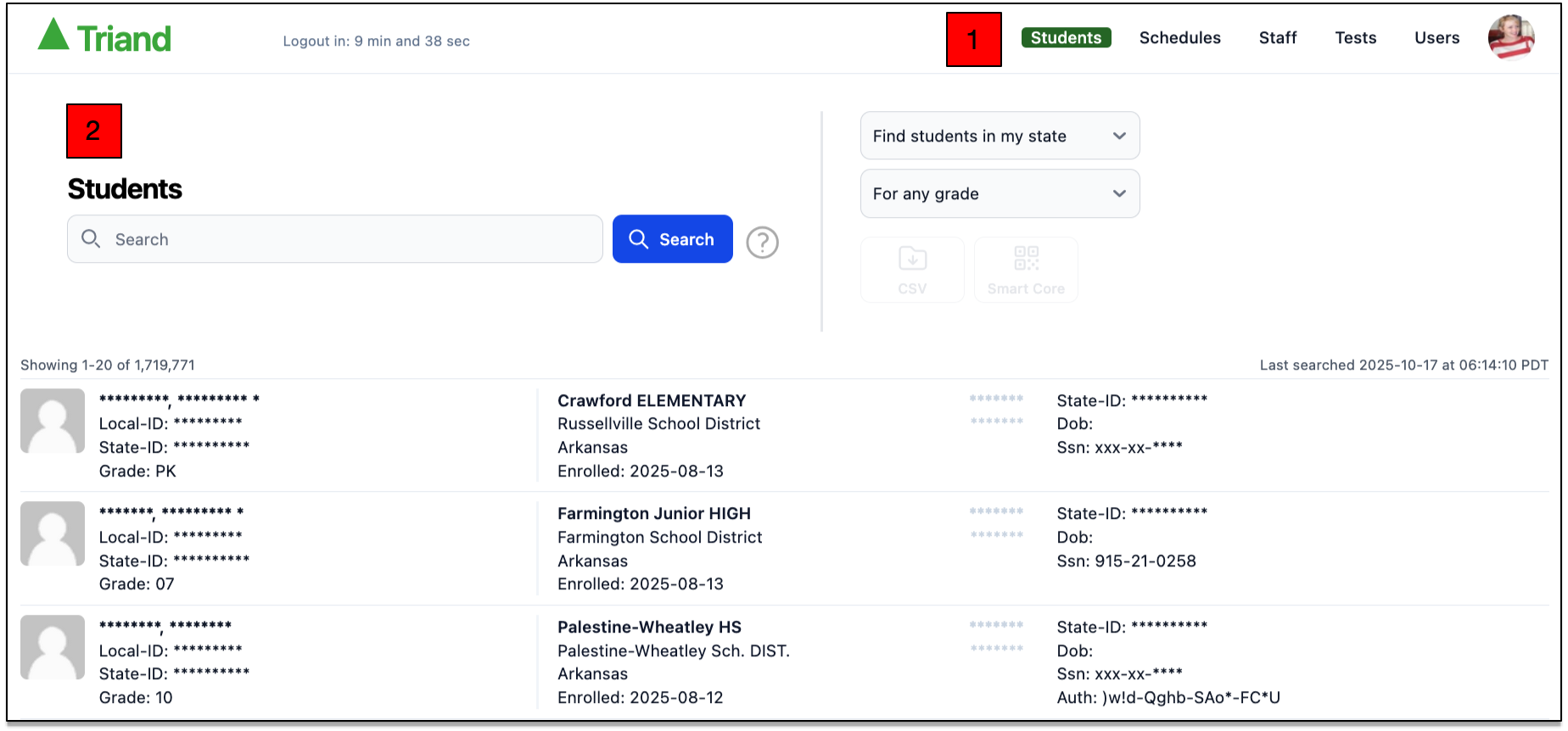1568x731 pixels.
Task: Click the CSV download icon button
Action: [x=912, y=270]
